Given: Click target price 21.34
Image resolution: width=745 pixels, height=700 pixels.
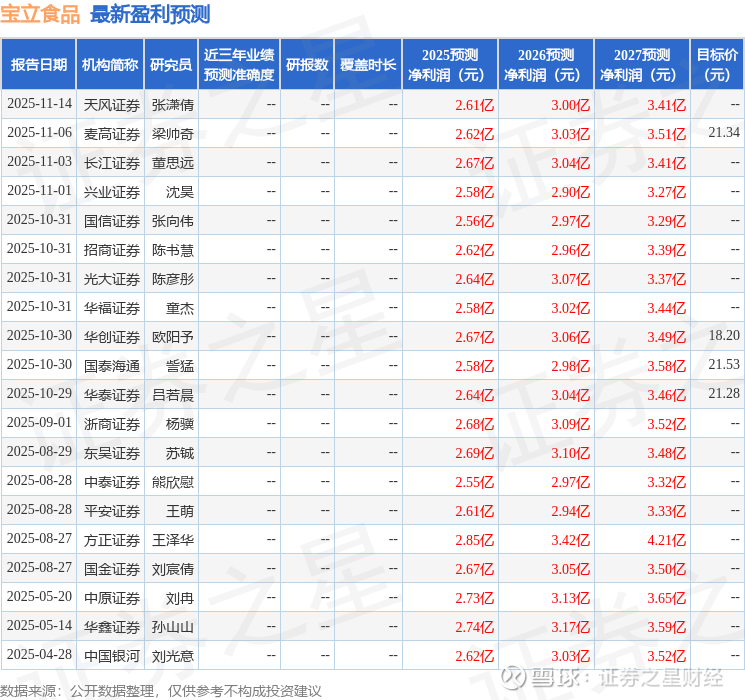Looking at the screenshot, I should coord(724,133).
